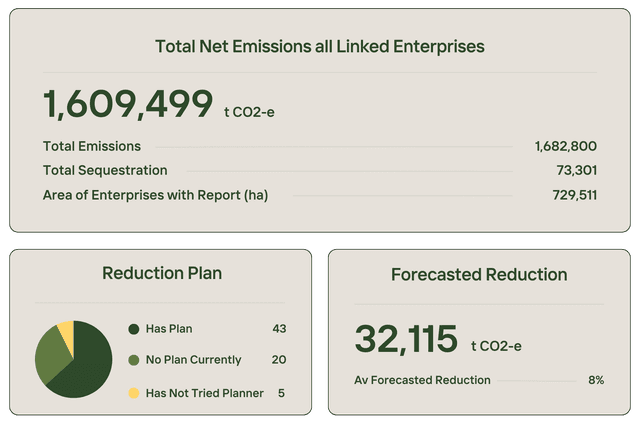The width and height of the screenshot is (640, 429).
Task: Click the dark green Has Plan legend dot
Action: (133, 328)
